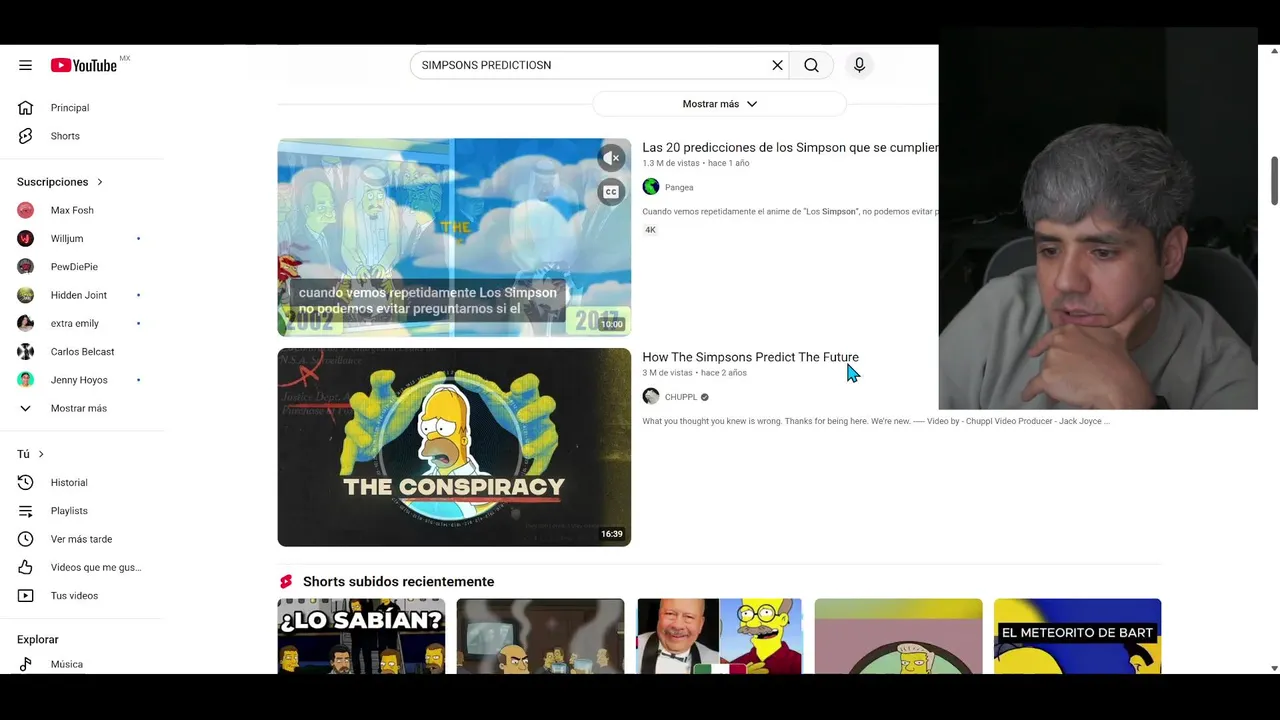Click the Tus videos play icon
Viewport: 1280px width, 720px height.
click(26, 596)
